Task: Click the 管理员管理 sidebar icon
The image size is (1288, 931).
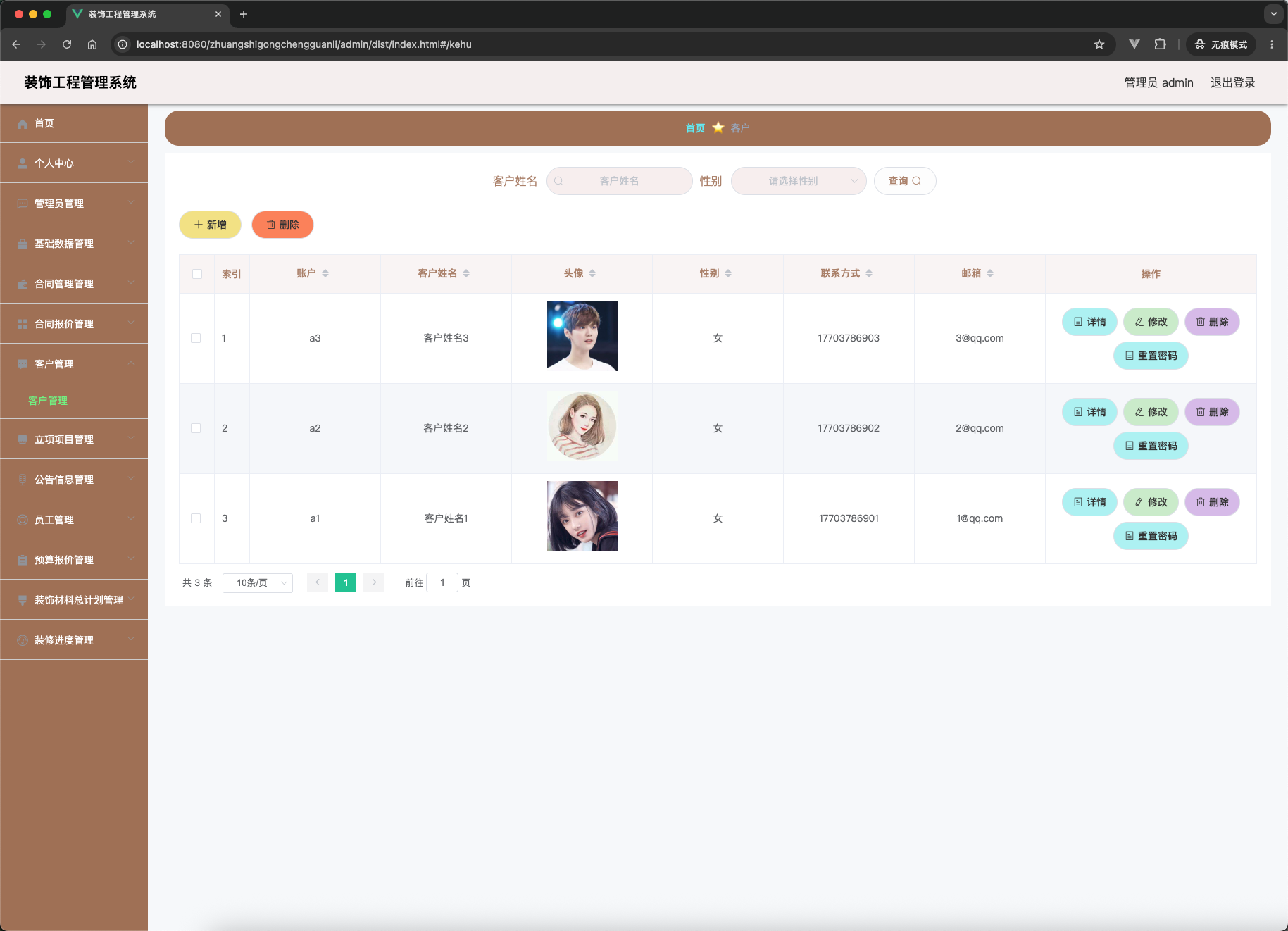Action: [23, 204]
